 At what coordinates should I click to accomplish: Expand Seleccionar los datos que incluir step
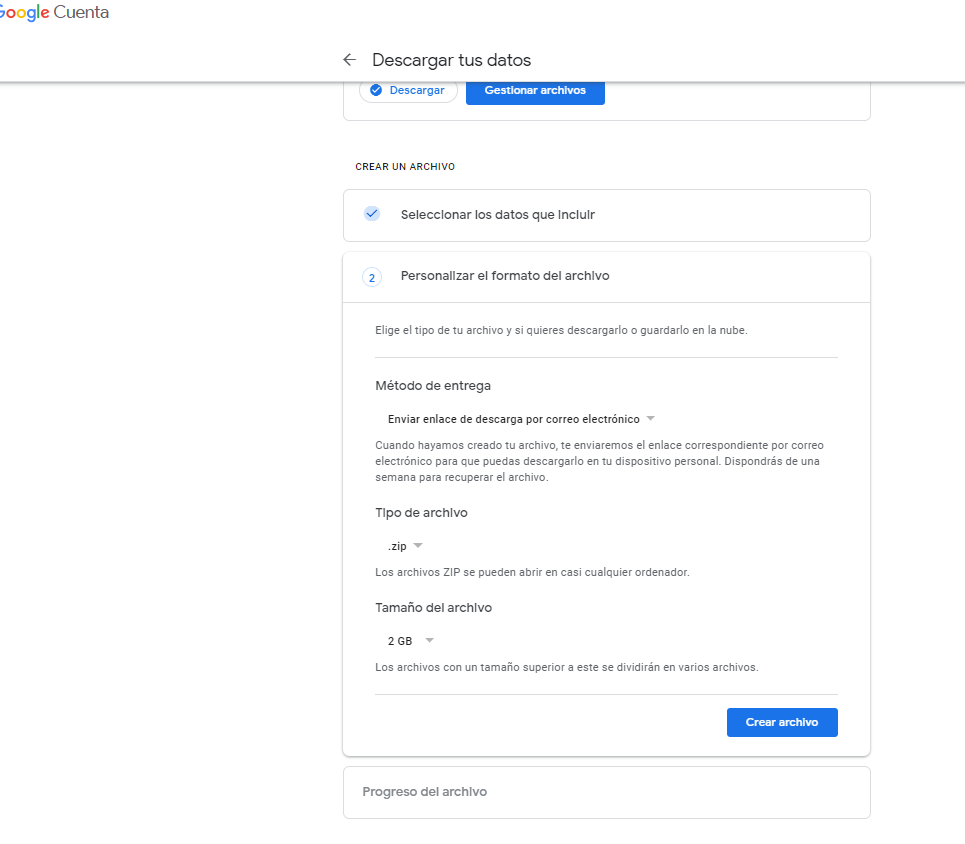point(606,215)
